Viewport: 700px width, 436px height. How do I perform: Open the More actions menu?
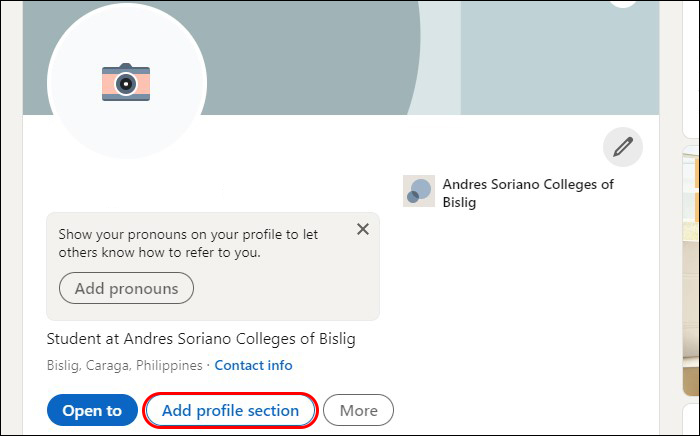358,410
